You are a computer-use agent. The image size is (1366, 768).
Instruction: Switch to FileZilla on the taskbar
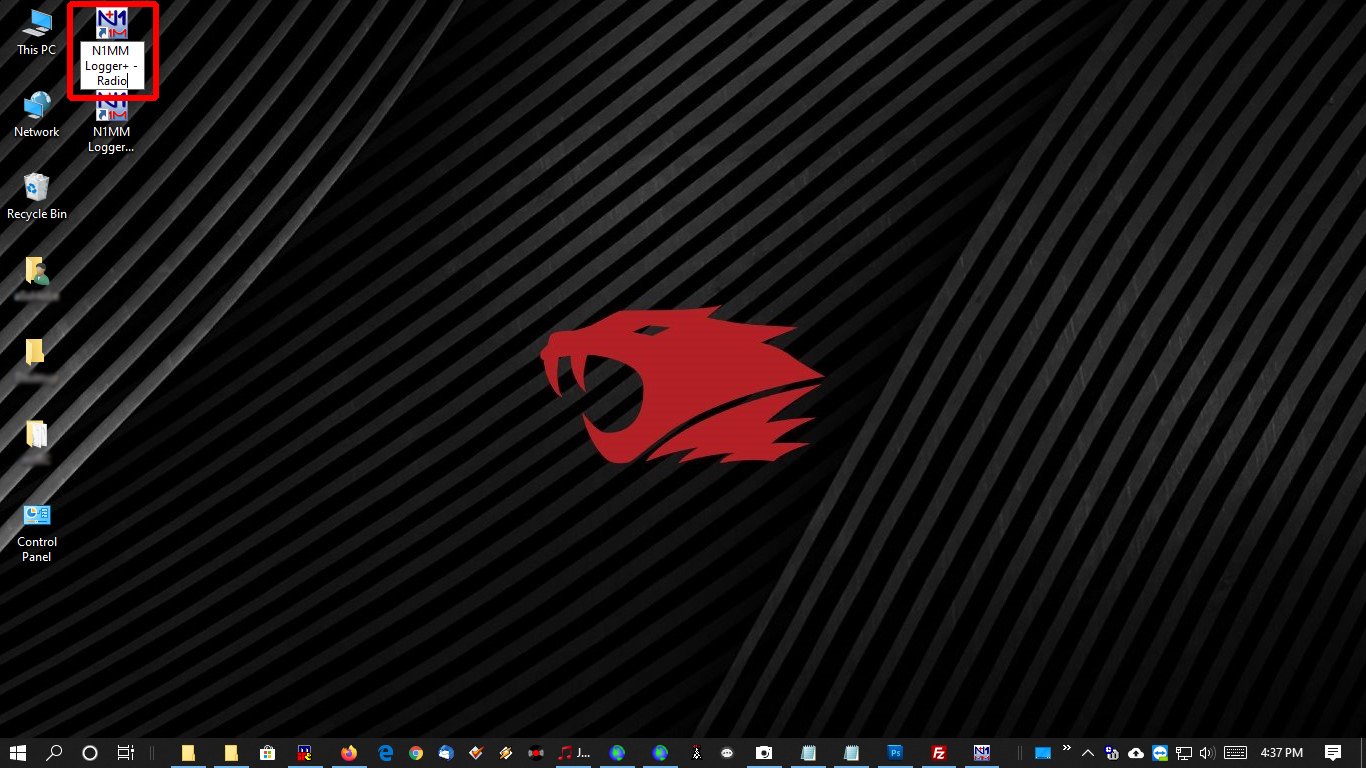(x=939, y=753)
